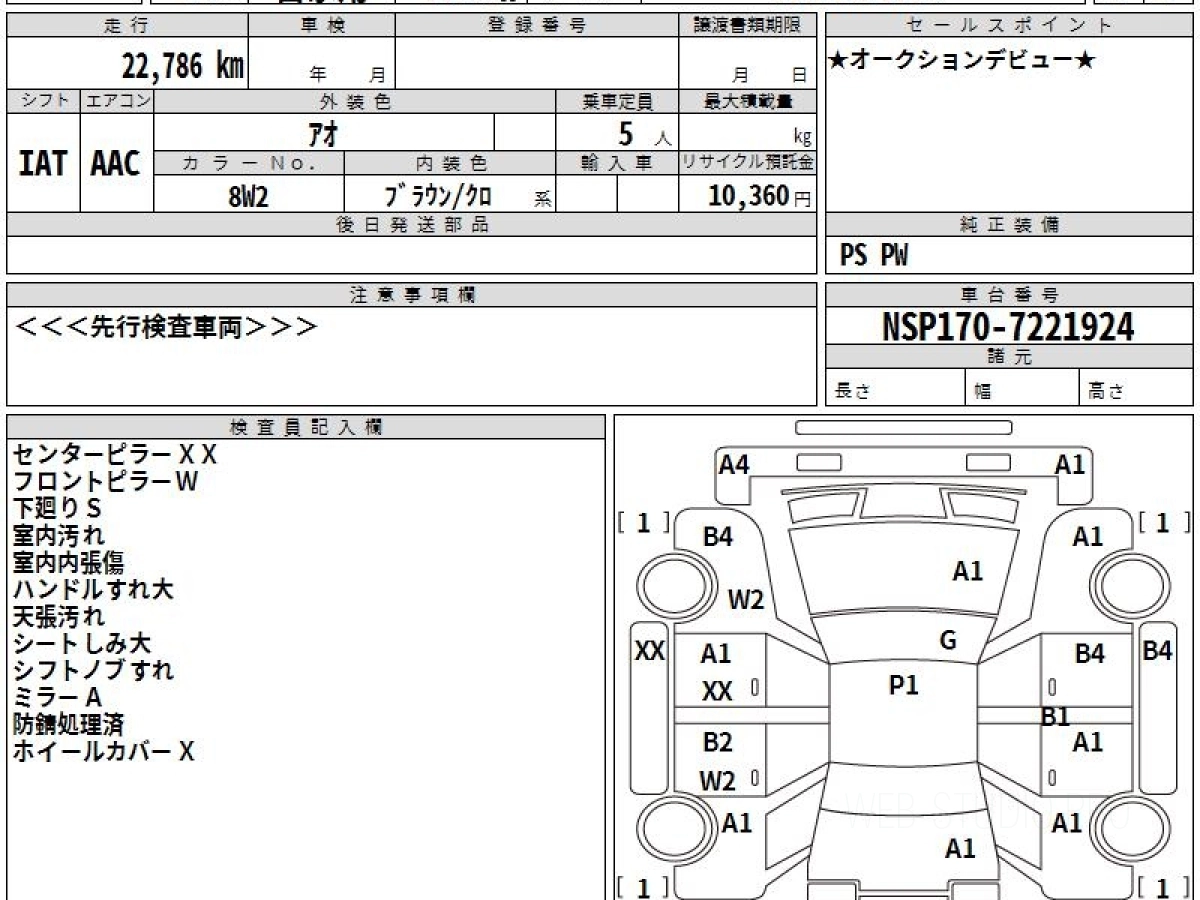1200x900 pixels.
Task: Click the 外装色 header
Action: pos(355,101)
